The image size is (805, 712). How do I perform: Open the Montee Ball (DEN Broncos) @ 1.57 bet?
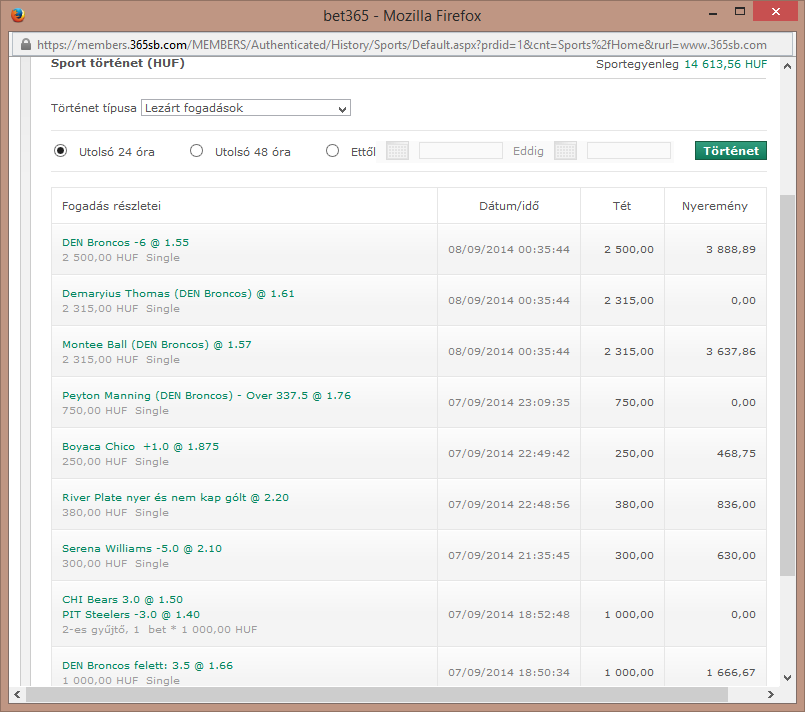[157, 344]
